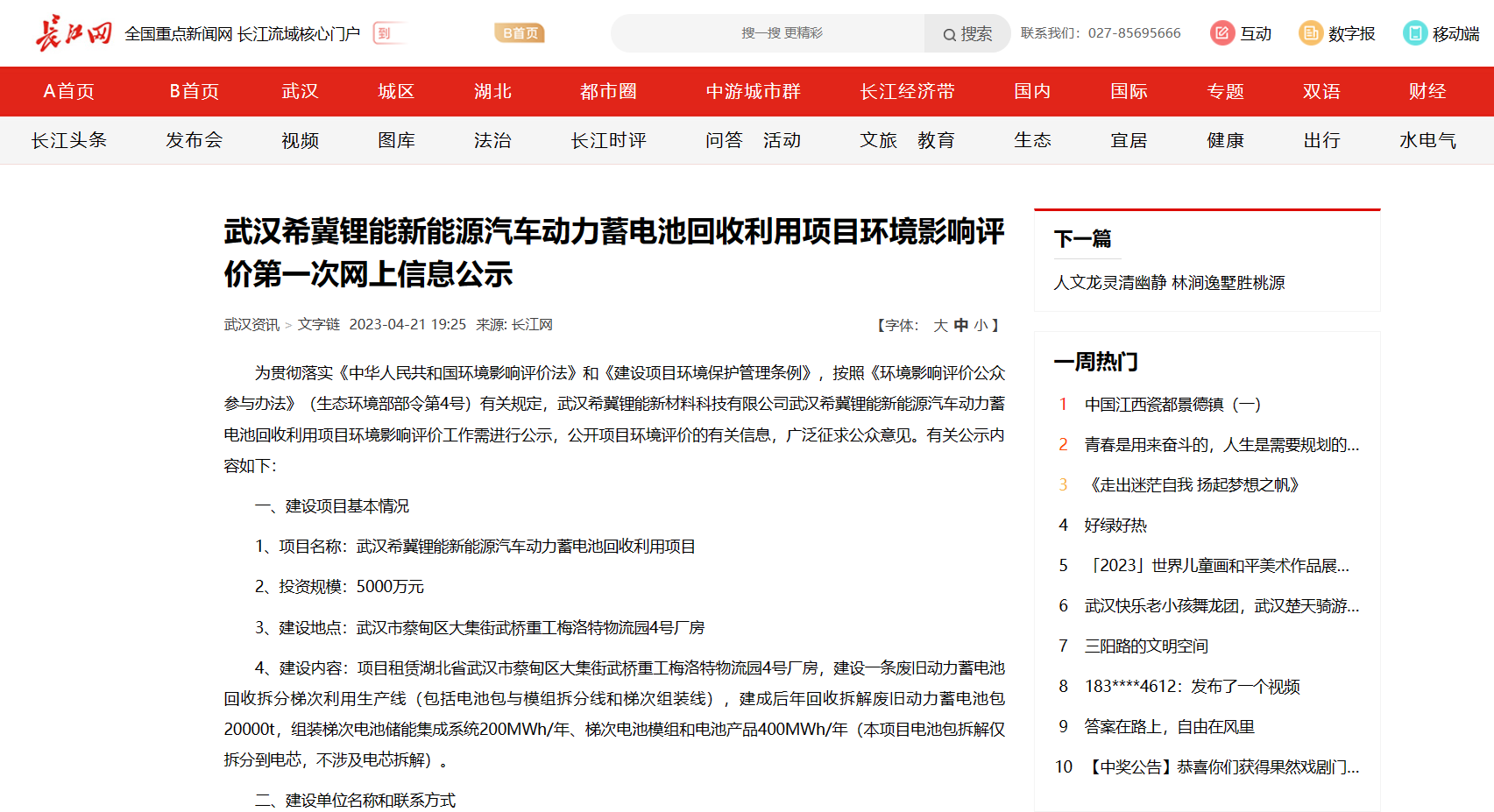Click the orange B首页 badge
This screenshot has width=1494, height=812.
pos(520,33)
